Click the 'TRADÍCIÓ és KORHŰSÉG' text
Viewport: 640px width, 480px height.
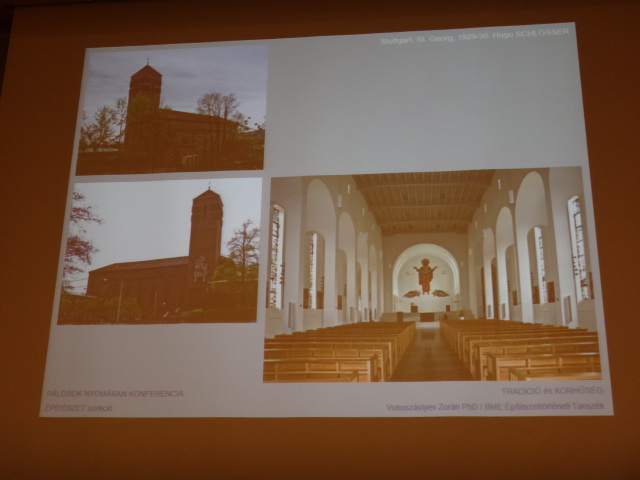tap(552, 391)
